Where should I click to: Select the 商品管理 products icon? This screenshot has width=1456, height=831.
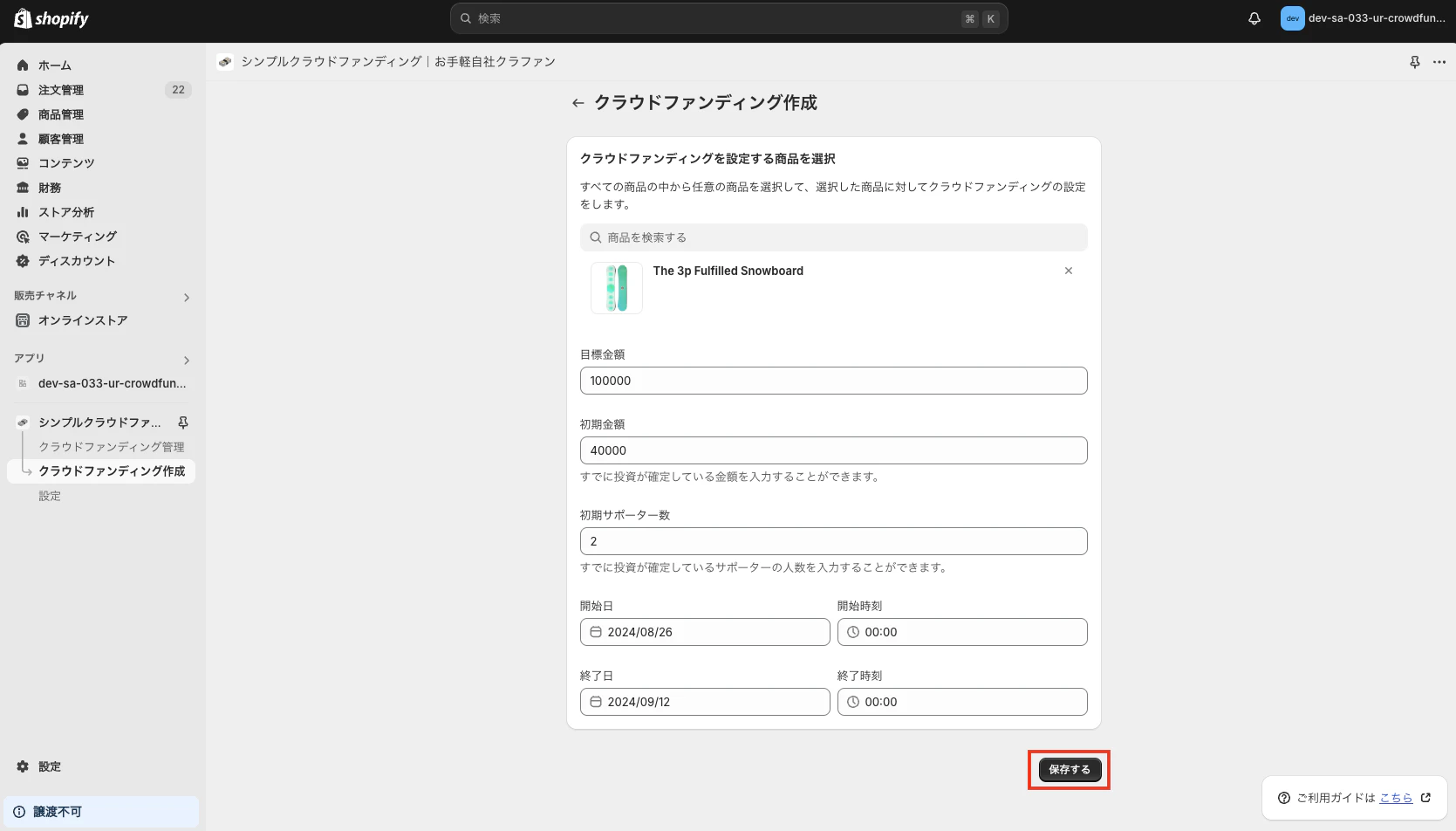point(22,113)
